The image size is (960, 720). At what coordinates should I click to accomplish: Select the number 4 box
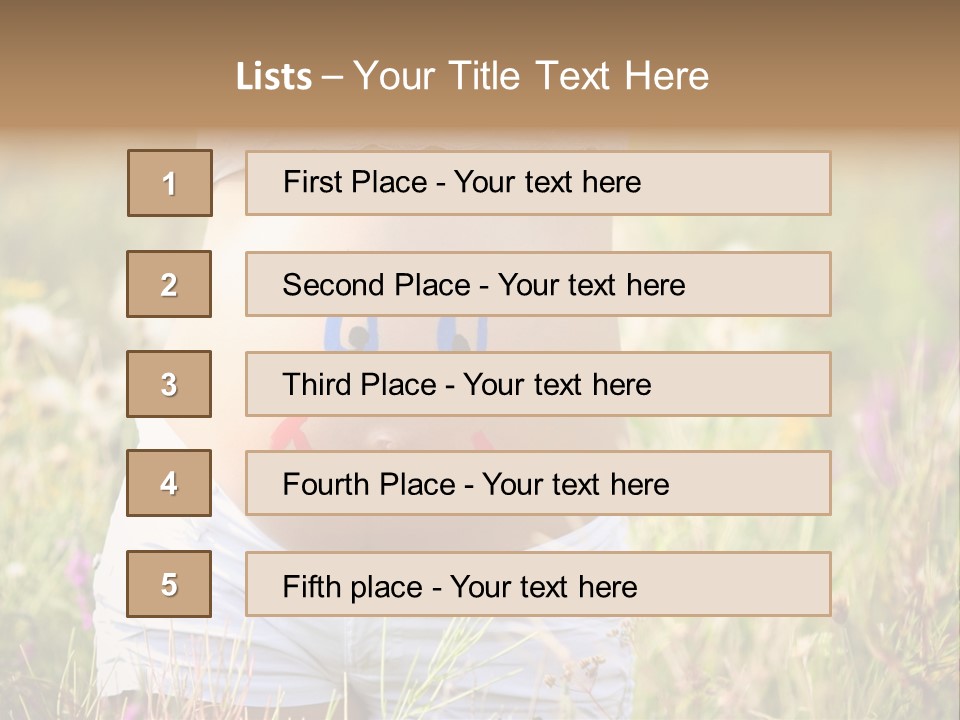tap(170, 484)
